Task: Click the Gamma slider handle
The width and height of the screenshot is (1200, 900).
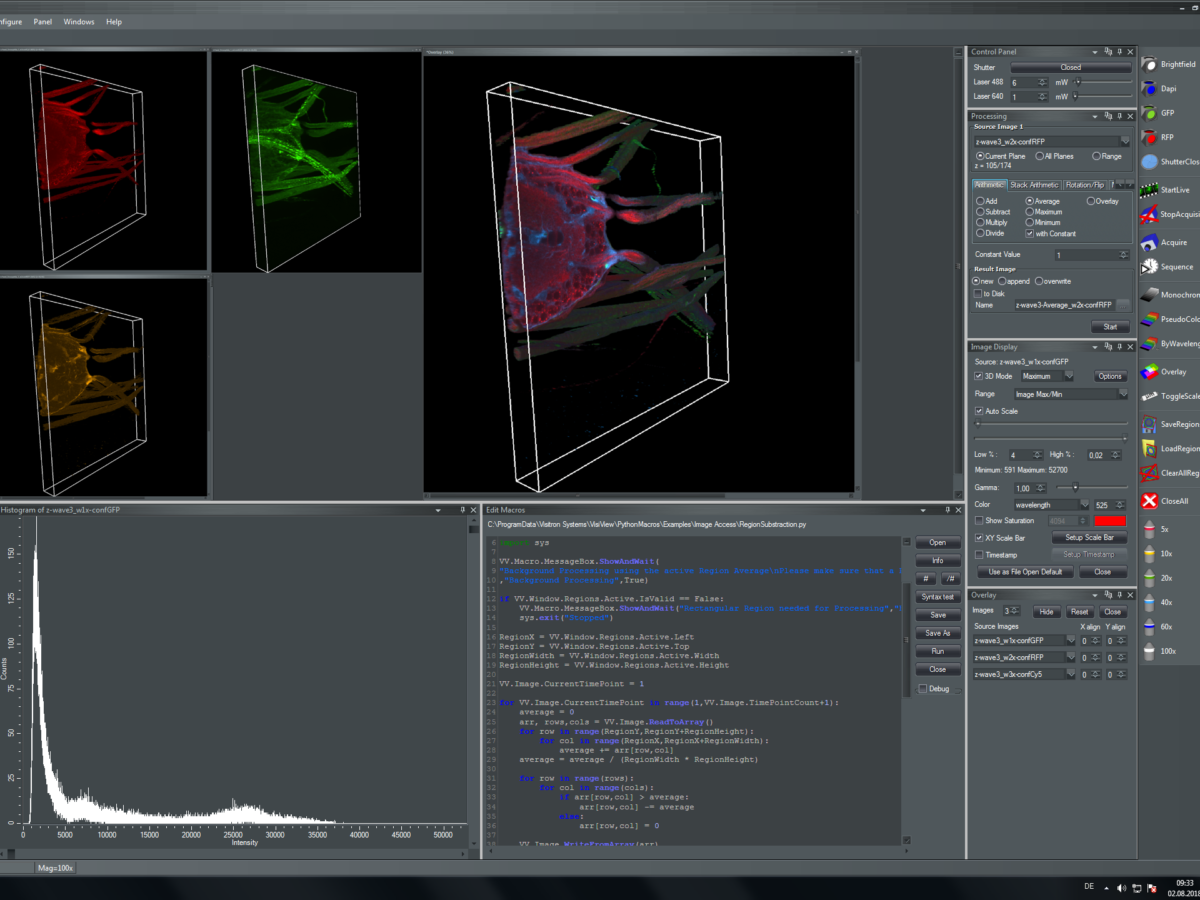Action: coord(1075,487)
